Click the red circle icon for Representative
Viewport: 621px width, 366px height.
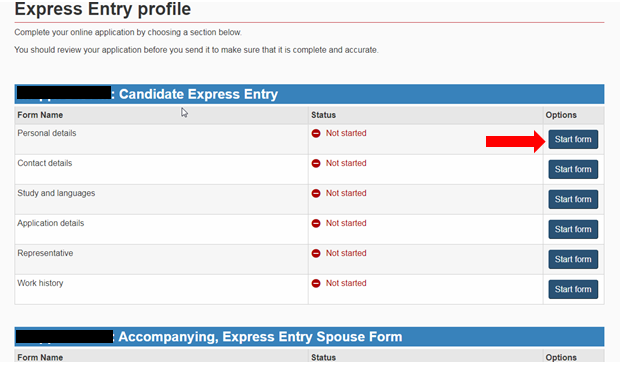coord(316,253)
